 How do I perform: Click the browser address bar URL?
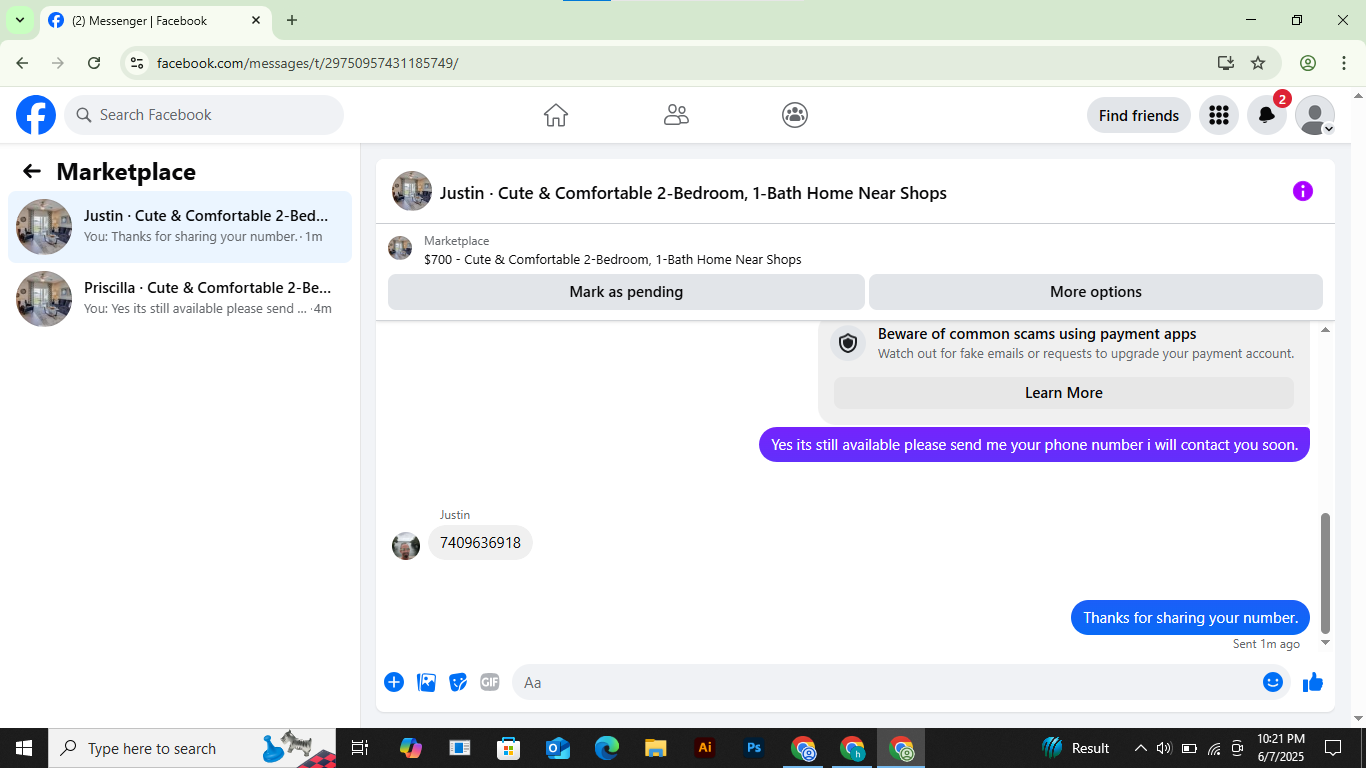click(307, 63)
